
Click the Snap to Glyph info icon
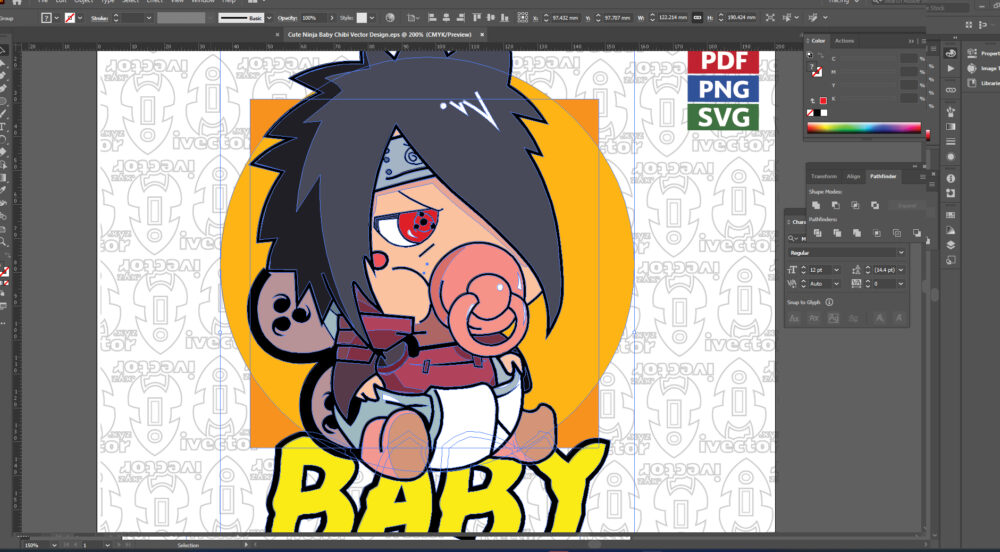pos(829,302)
